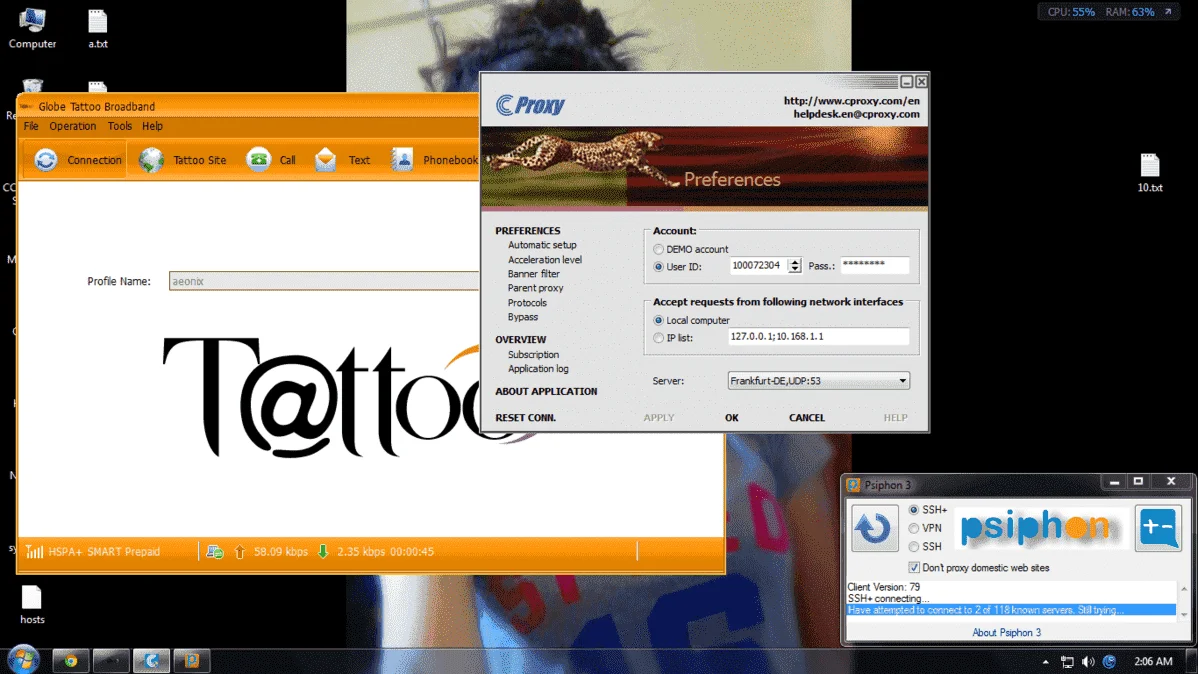Click ABOUT APPLICATION in CProxy
1198x674 pixels.
[546, 391]
